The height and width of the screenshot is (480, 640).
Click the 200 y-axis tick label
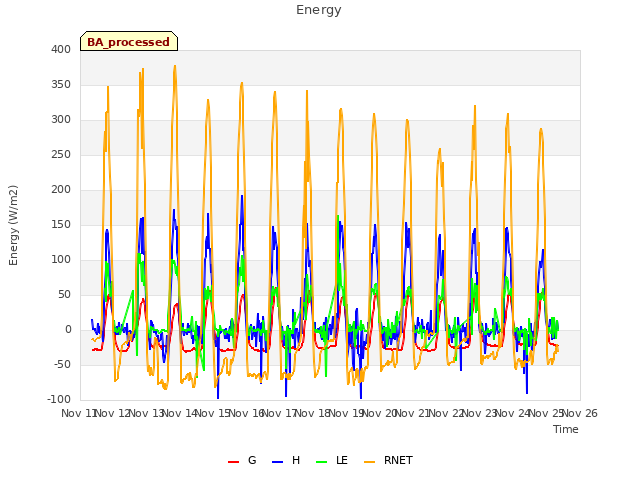61,190
